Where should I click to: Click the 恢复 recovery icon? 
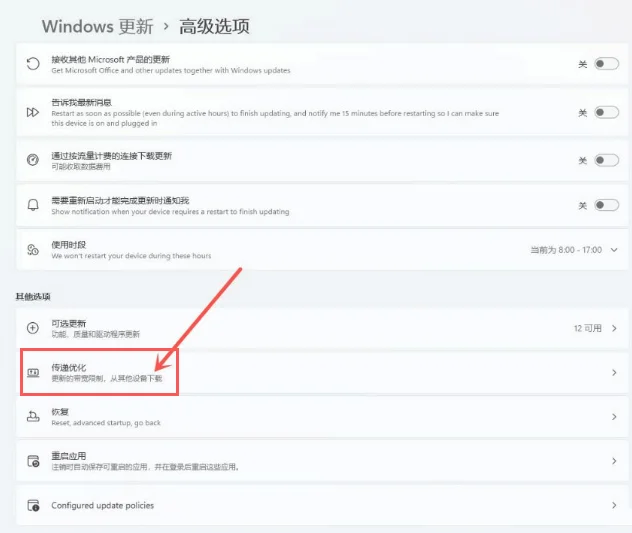[x=33, y=416]
